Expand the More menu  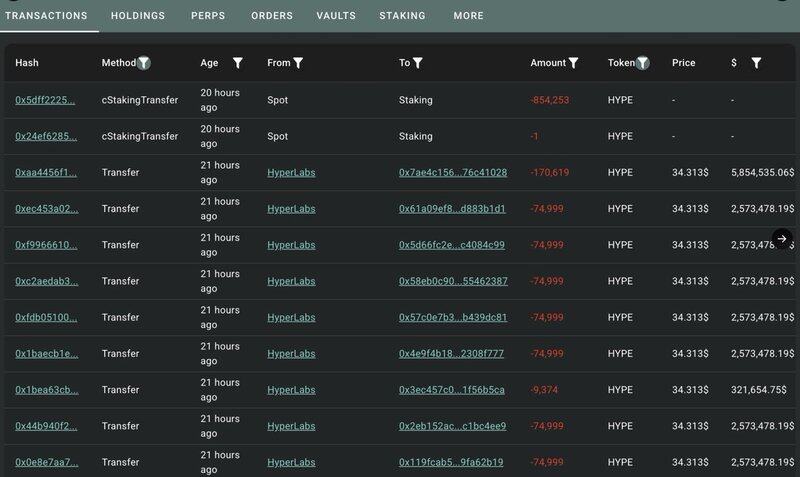click(468, 16)
